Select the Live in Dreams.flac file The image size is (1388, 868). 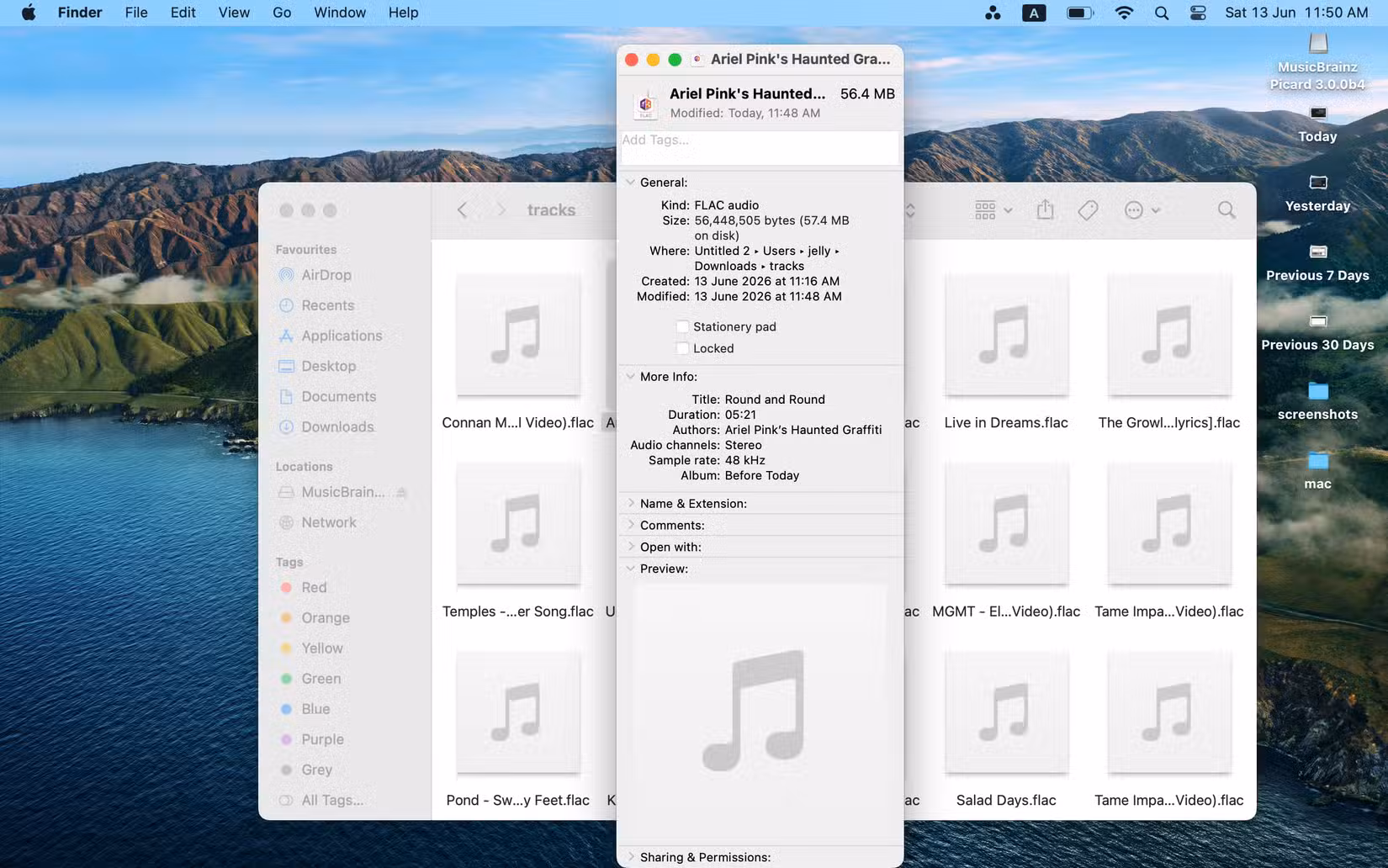coord(1006,352)
